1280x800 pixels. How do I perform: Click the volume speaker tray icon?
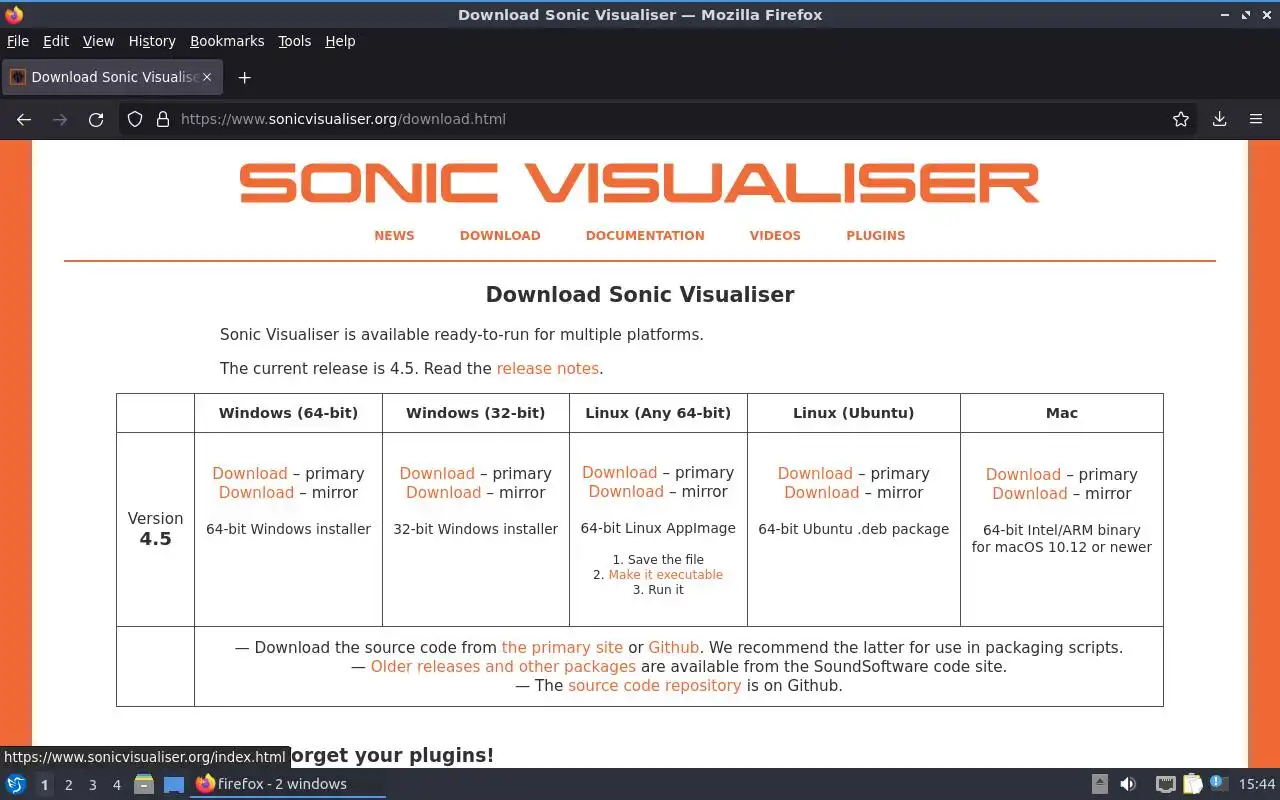click(1128, 784)
